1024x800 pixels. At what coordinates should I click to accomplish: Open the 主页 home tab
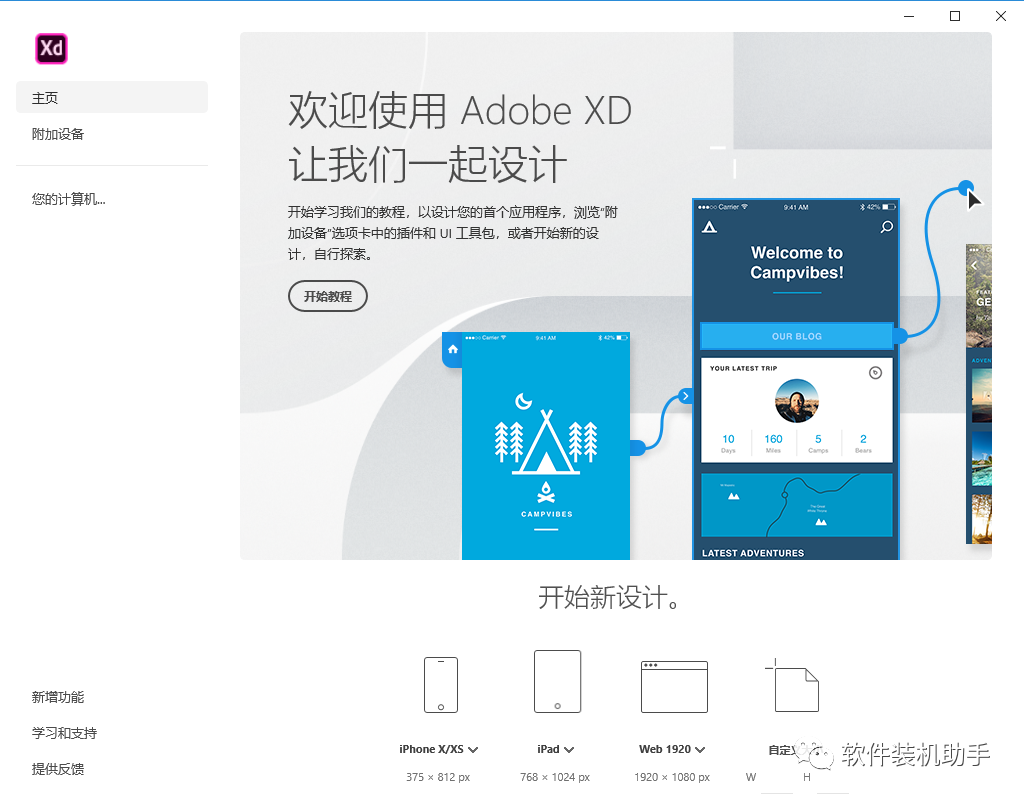[112, 97]
